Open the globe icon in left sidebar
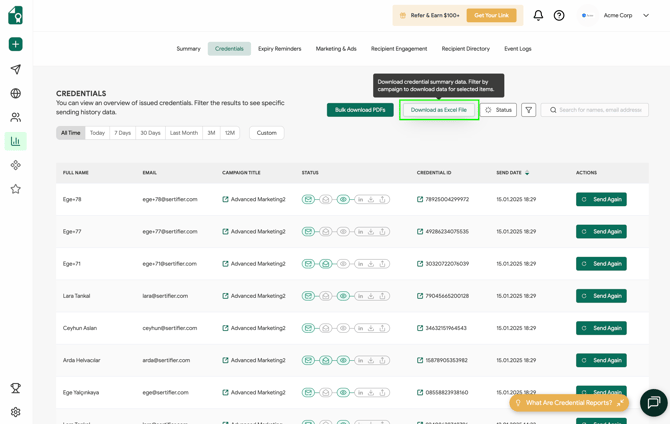670x424 pixels. click(15, 94)
